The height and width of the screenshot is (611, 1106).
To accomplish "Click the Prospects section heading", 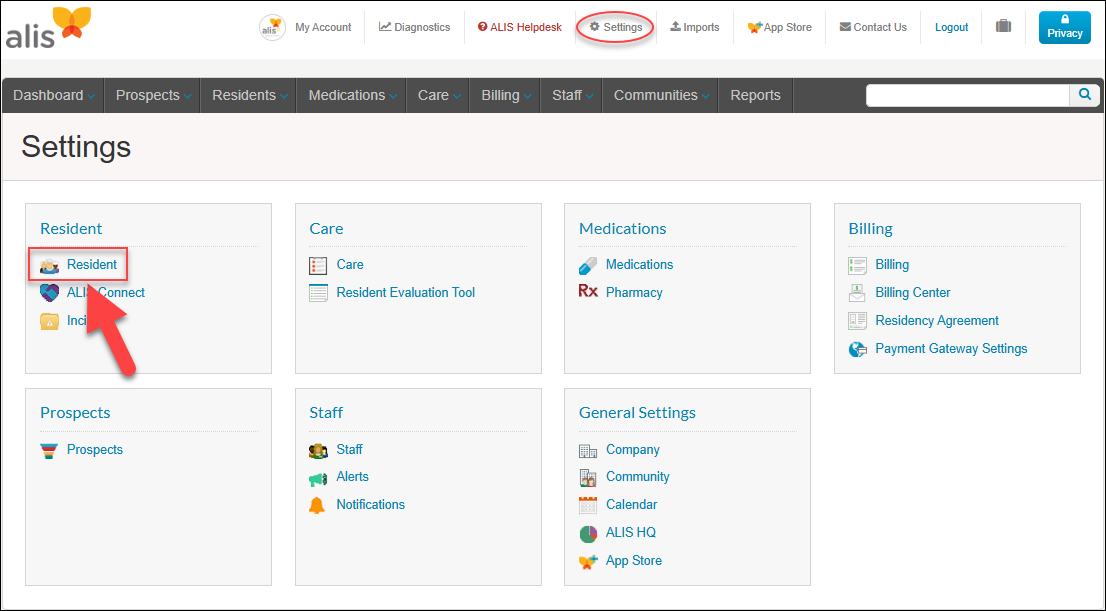I will (x=75, y=413).
